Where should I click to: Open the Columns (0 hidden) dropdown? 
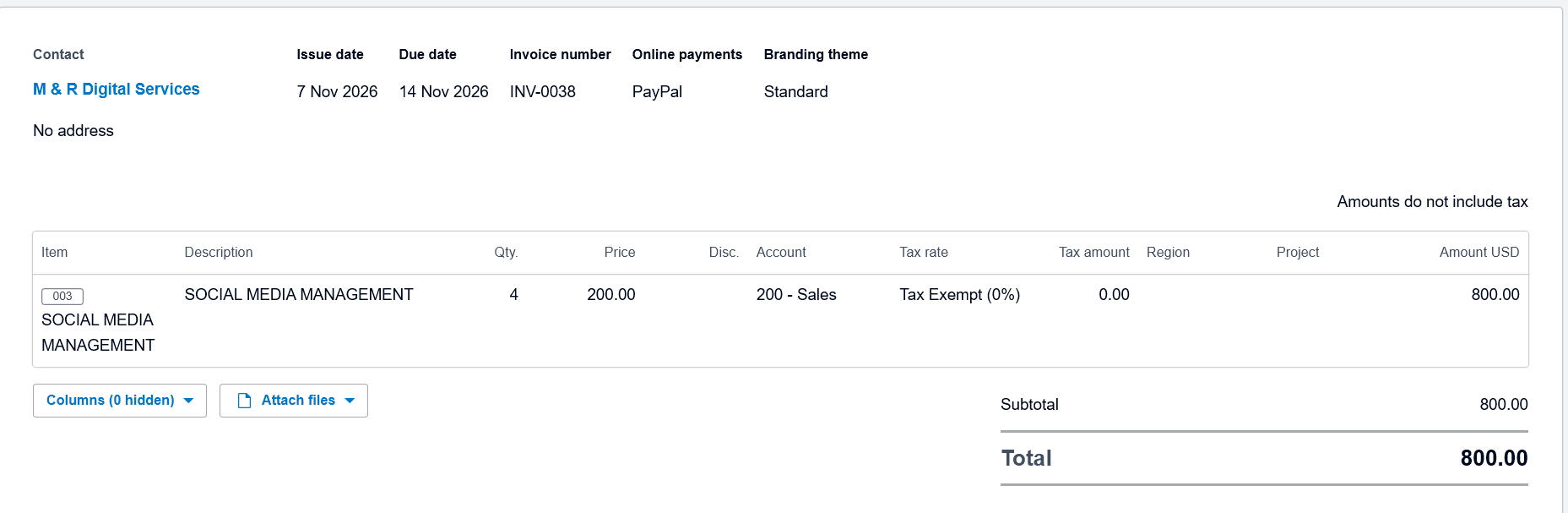pos(120,401)
